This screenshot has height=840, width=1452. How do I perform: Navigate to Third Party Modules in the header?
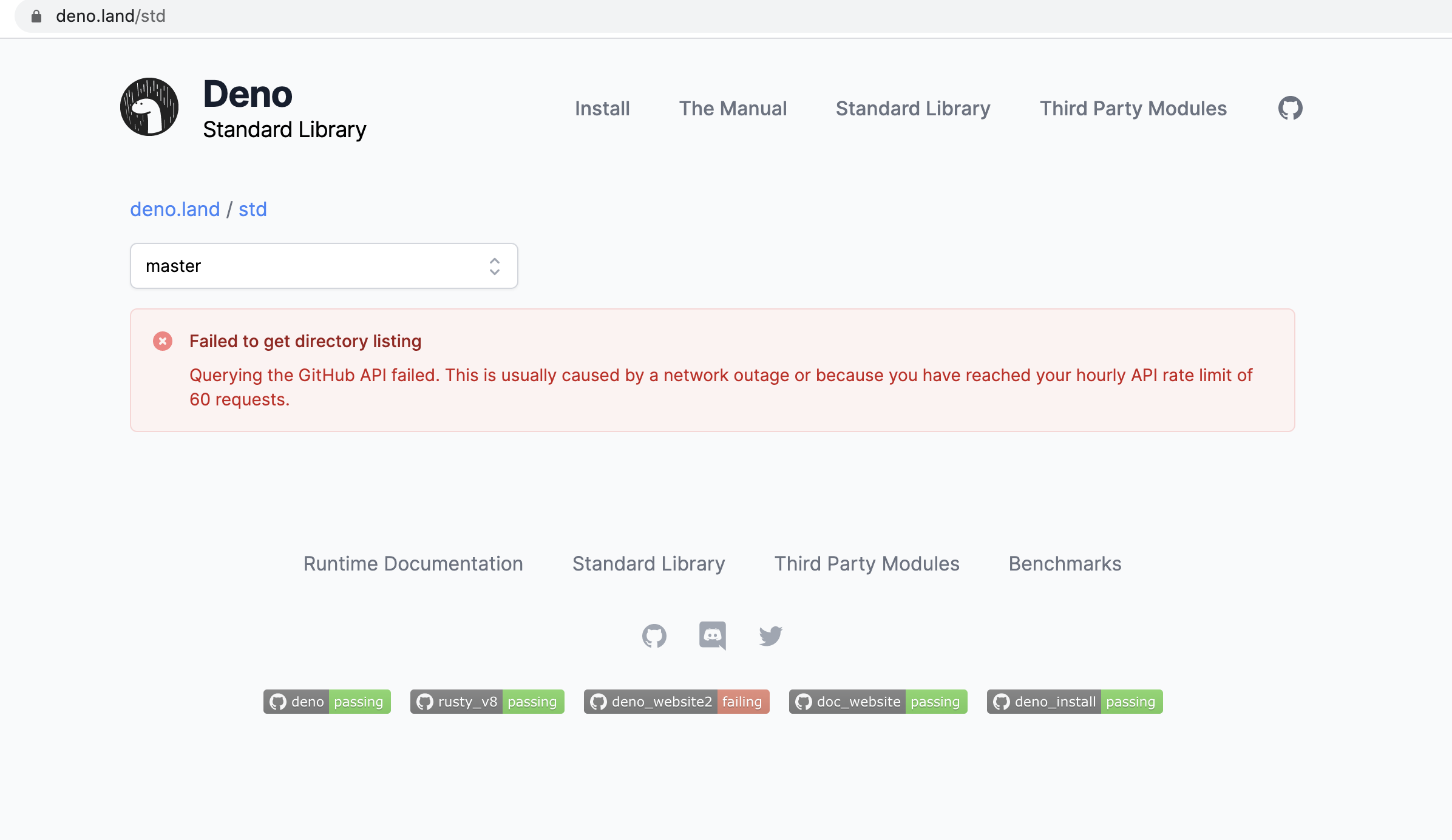[1132, 109]
